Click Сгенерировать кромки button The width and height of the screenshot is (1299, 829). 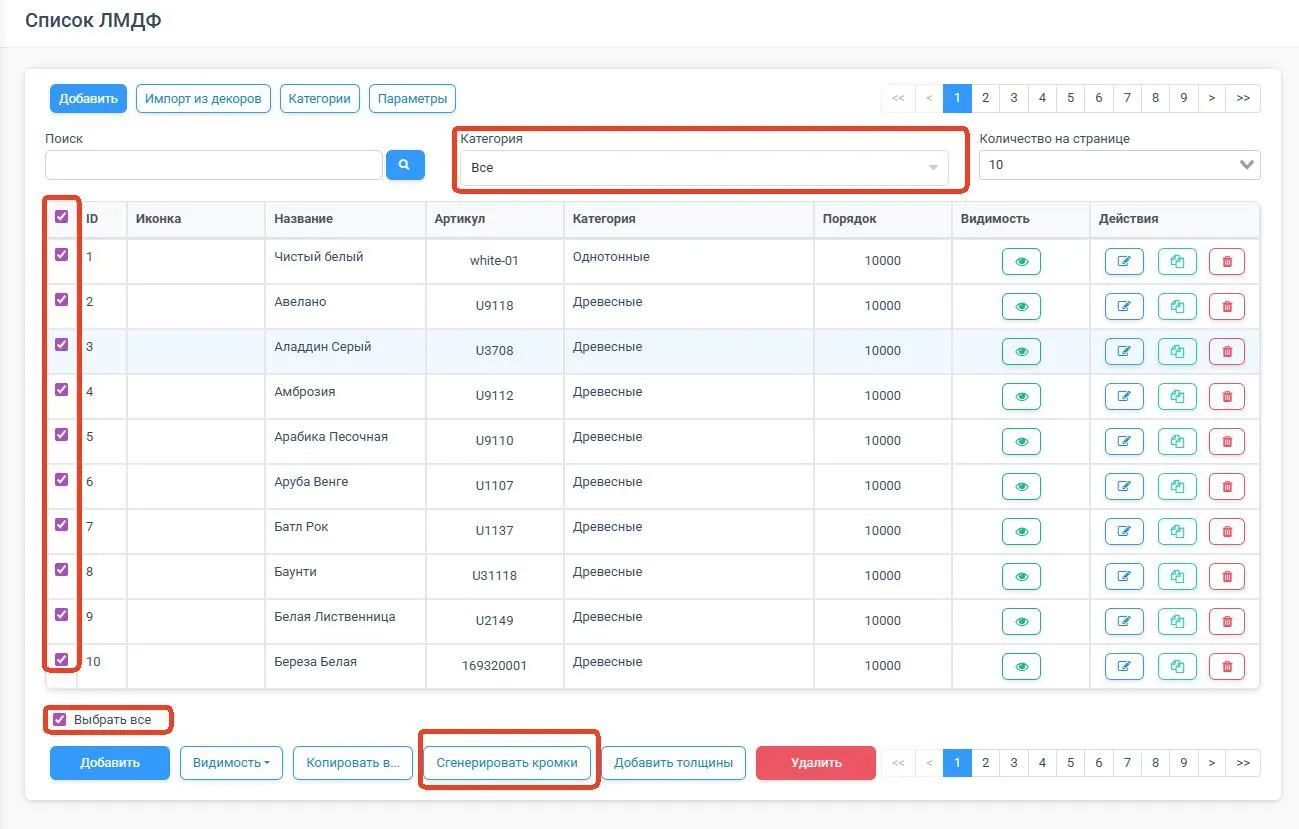click(x=507, y=762)
